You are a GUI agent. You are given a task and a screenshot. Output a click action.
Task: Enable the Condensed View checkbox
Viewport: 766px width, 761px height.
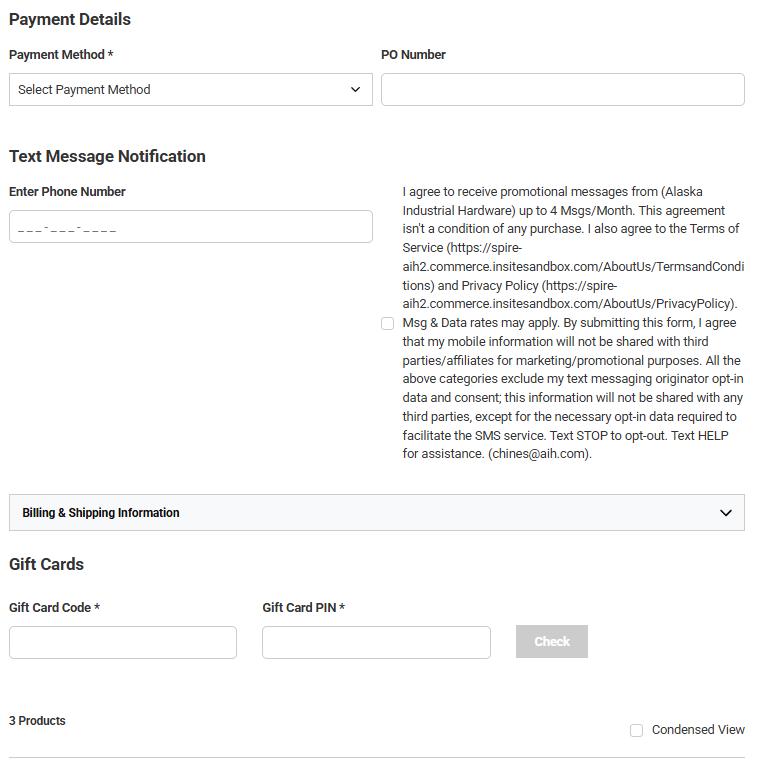636,730
